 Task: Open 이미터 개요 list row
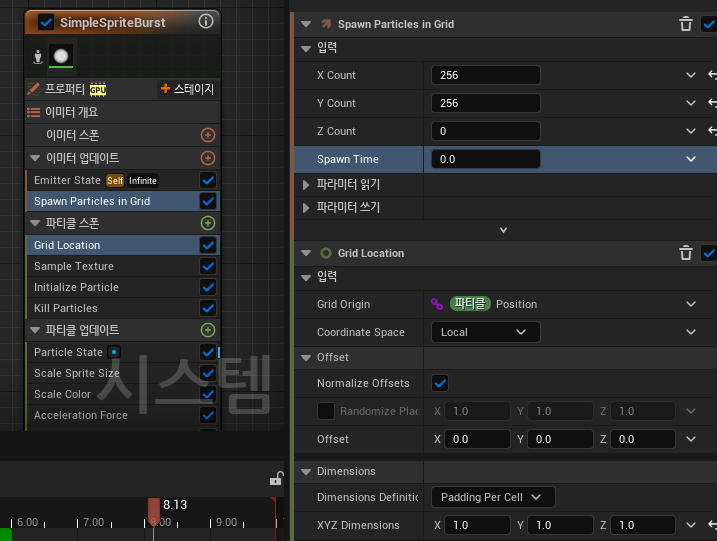(123, 112)
